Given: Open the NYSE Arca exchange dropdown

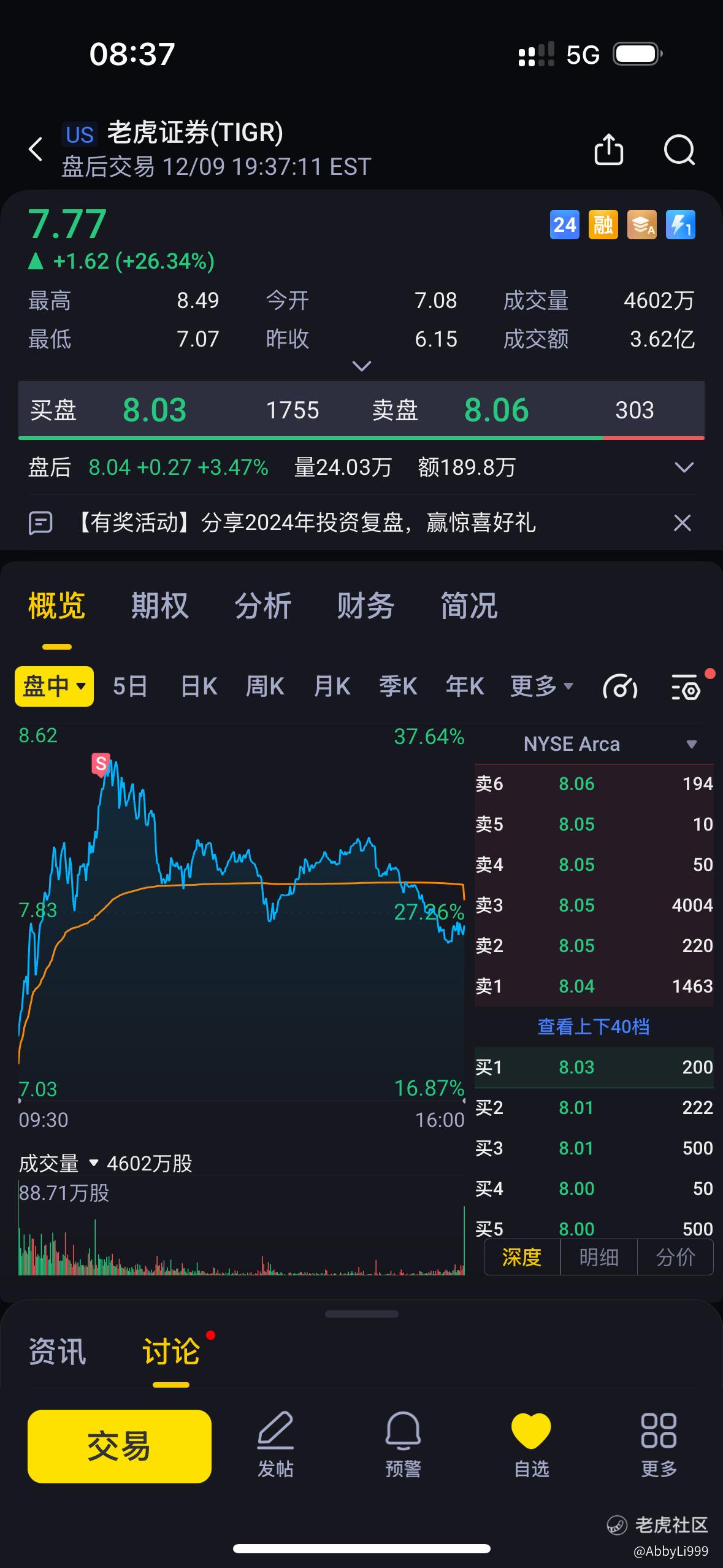Looking at the screenshot, I should tap(594, 744).
